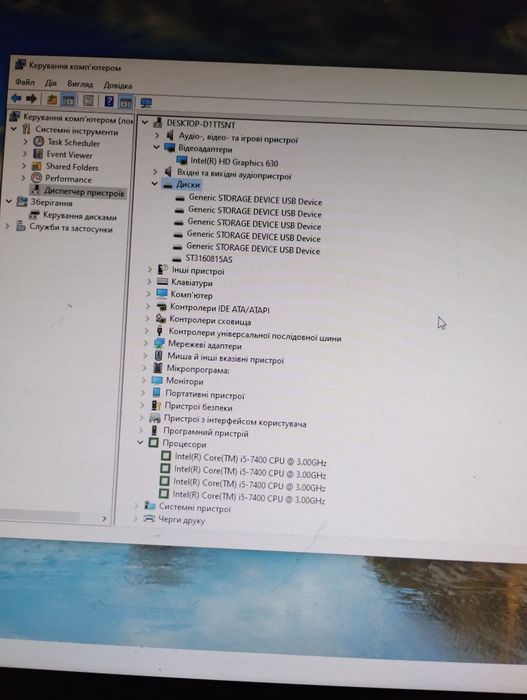This screenshot has width=527, height=700.
Task: Click the Служби та застосунки icon
Action: [x=21, y=226]
